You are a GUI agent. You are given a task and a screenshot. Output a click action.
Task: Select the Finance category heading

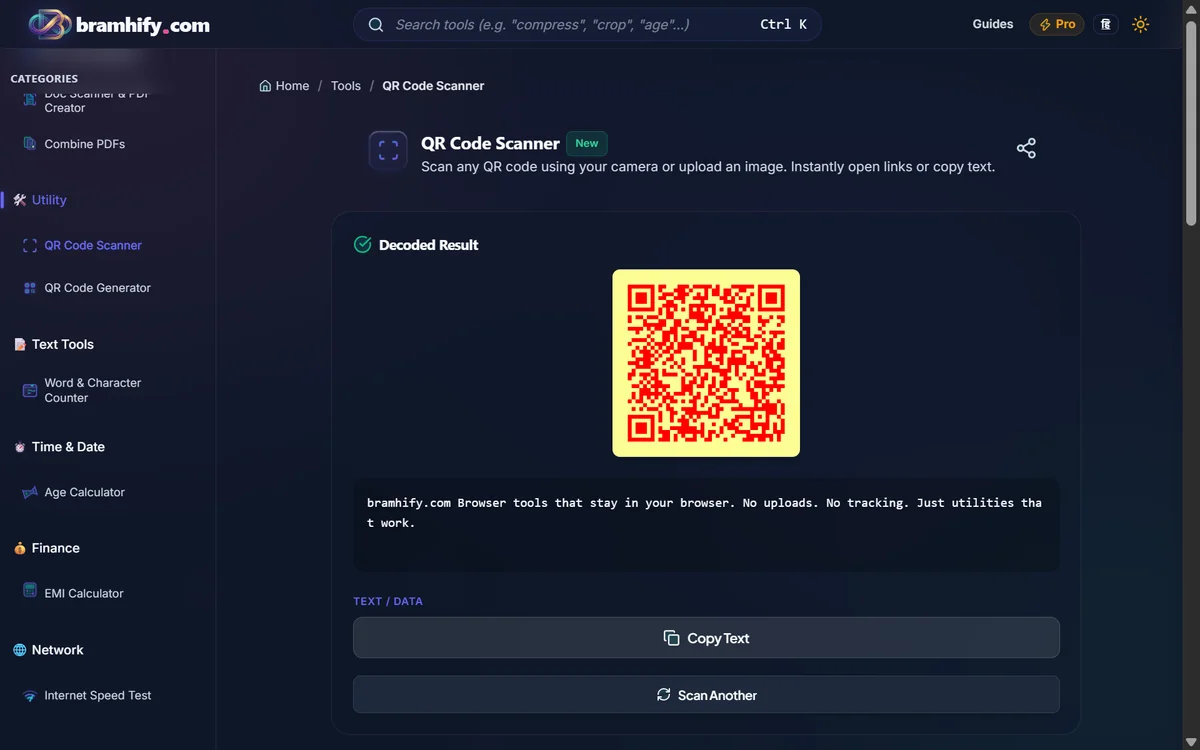click(x=55, y=548)
